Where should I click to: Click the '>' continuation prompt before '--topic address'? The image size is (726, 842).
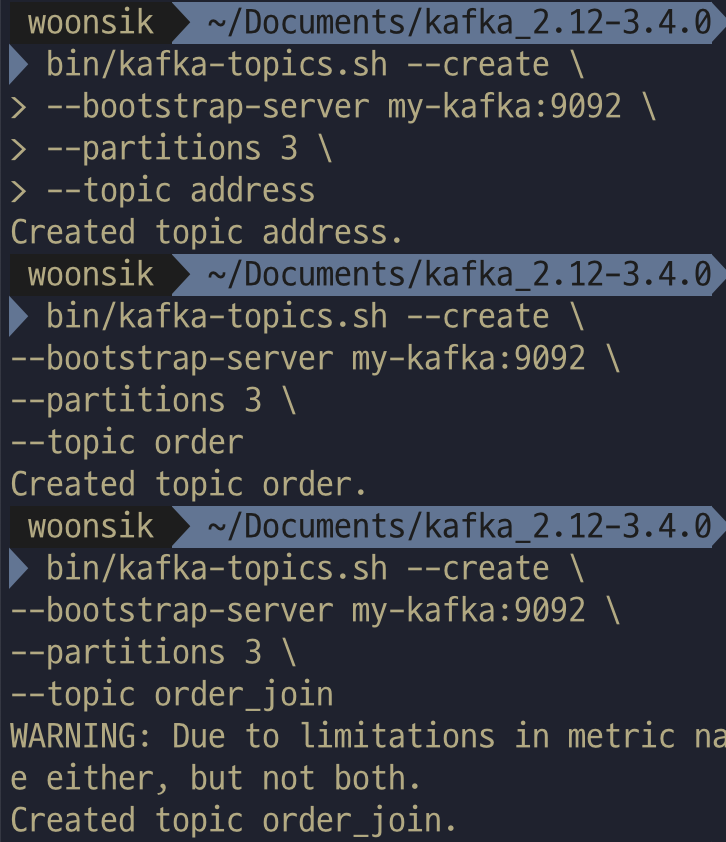(x=19, y=192)
